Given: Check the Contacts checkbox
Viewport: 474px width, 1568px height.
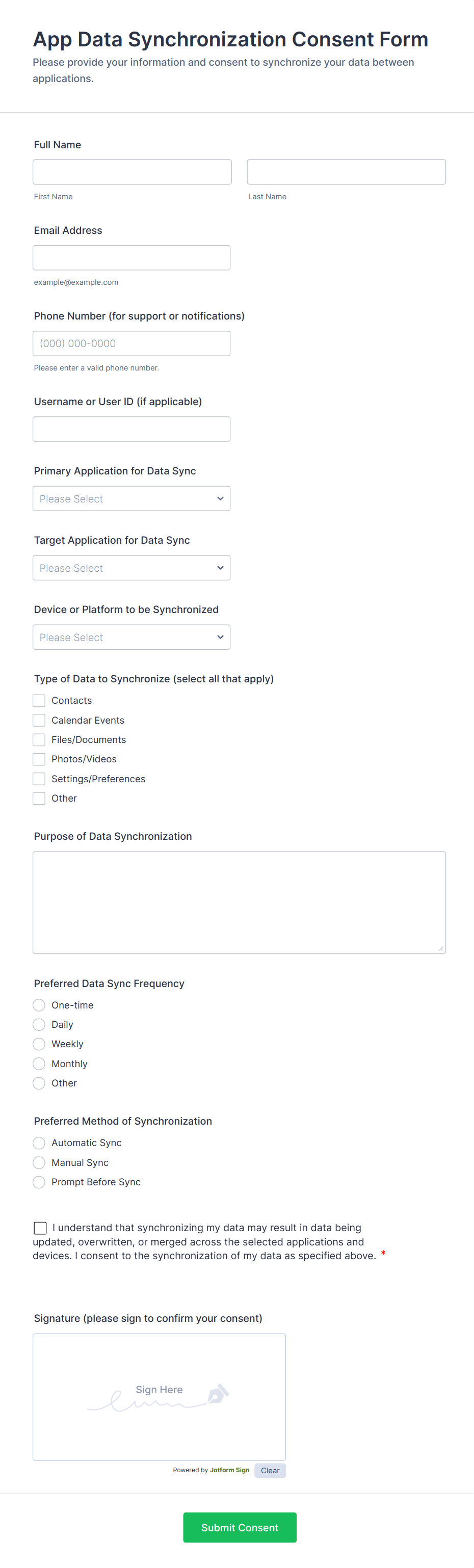Looking at the screenshot, I should 39,701.
